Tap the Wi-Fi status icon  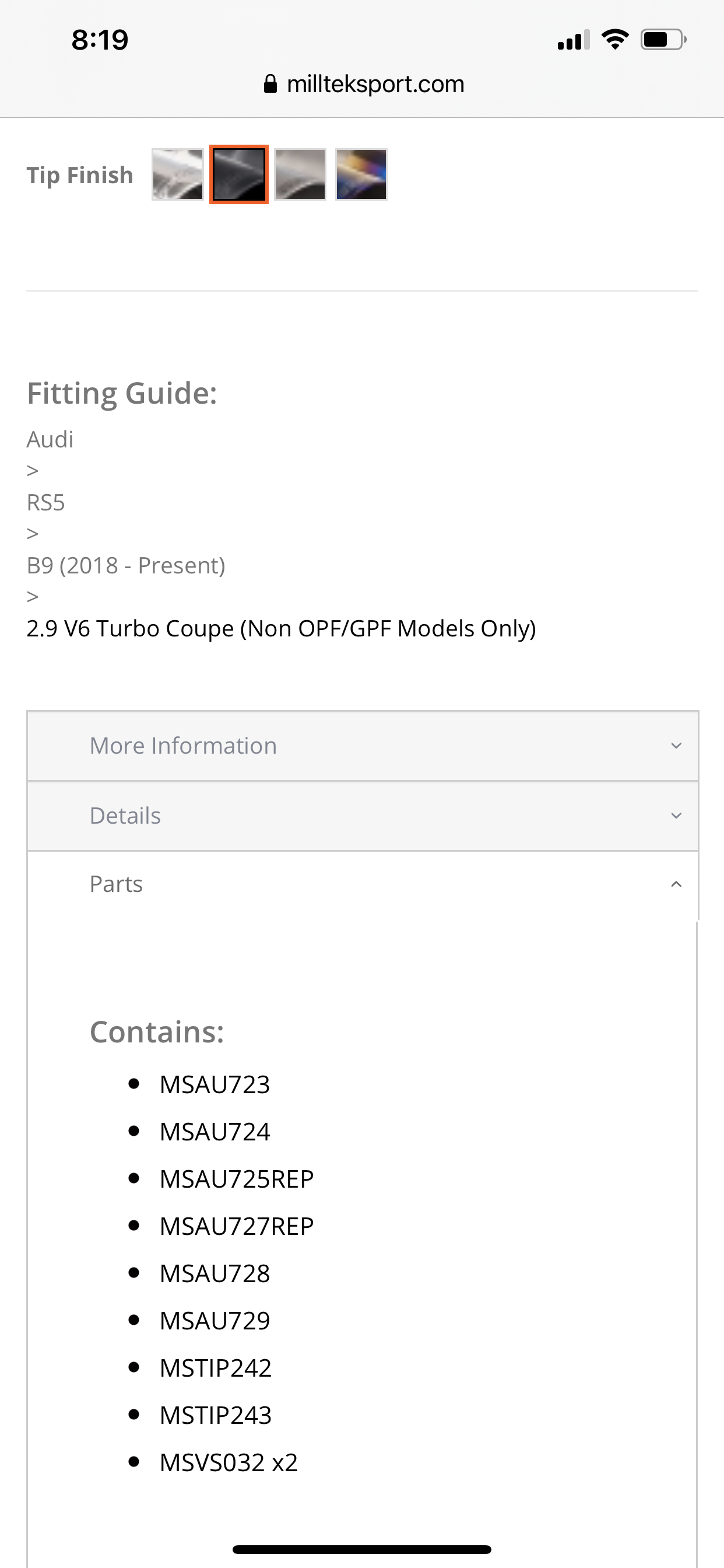[x=614, y=40]
